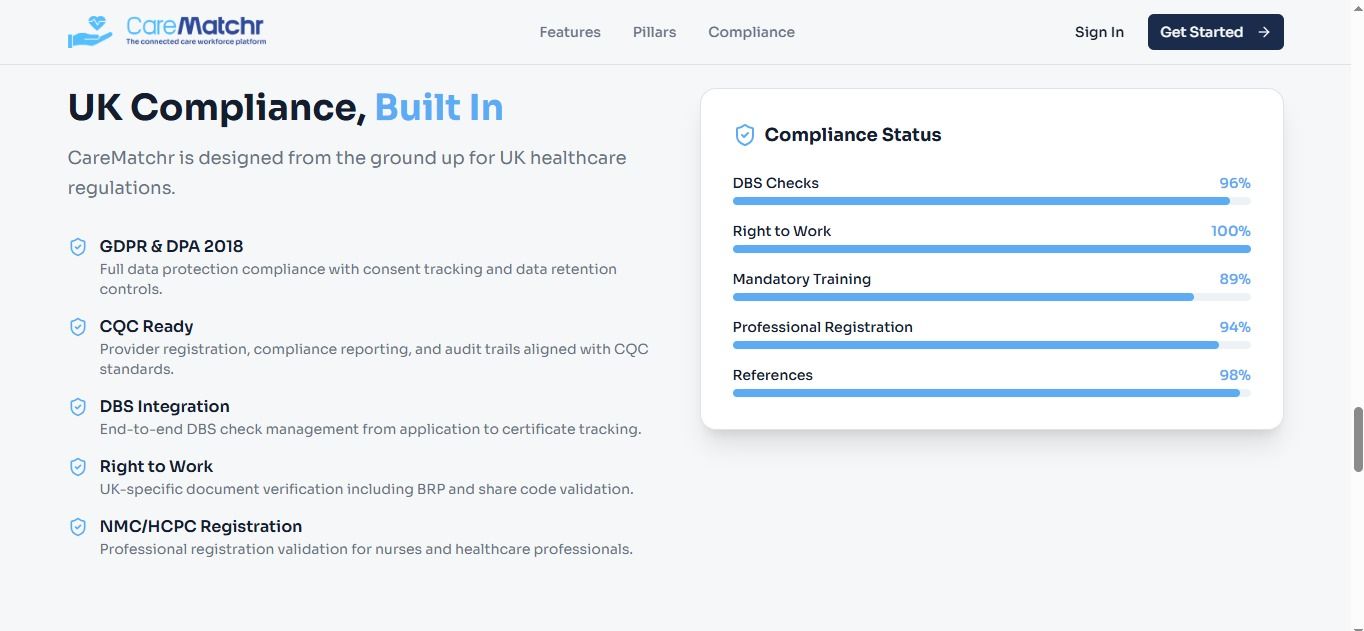
Task: Click the Right to Work progress bar
Action: [991, 249]
